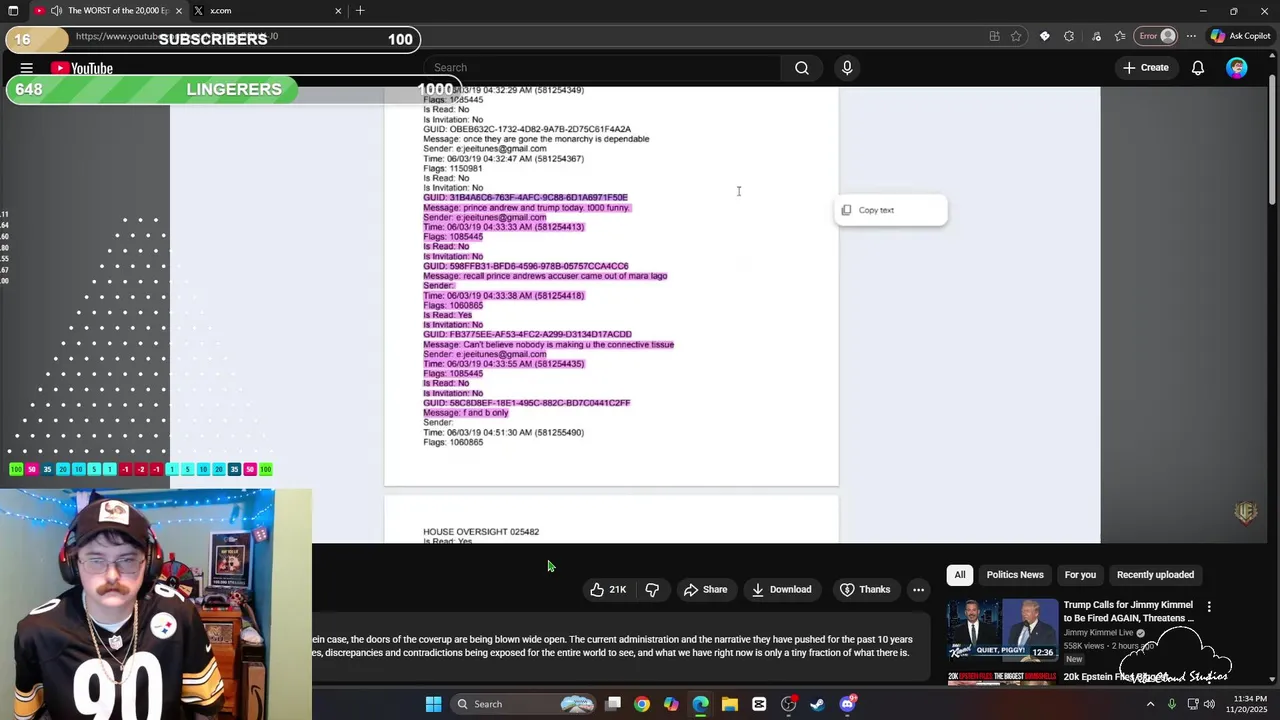1280x720 pixels.
Task: Close the WORST of the 20,000 tab
Action: [x=179, y=11]
